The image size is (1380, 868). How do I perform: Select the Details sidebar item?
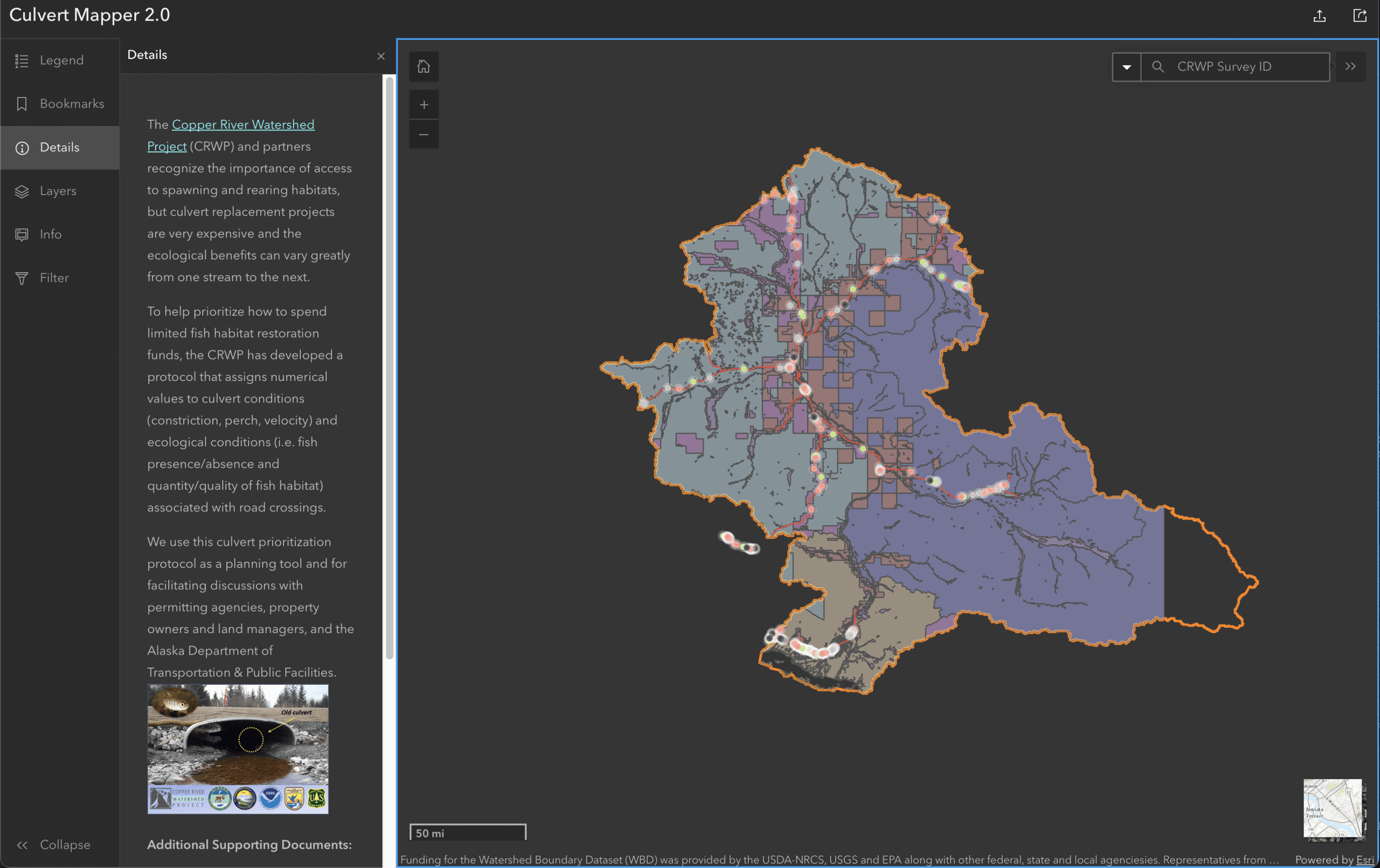tap(60, 147)
